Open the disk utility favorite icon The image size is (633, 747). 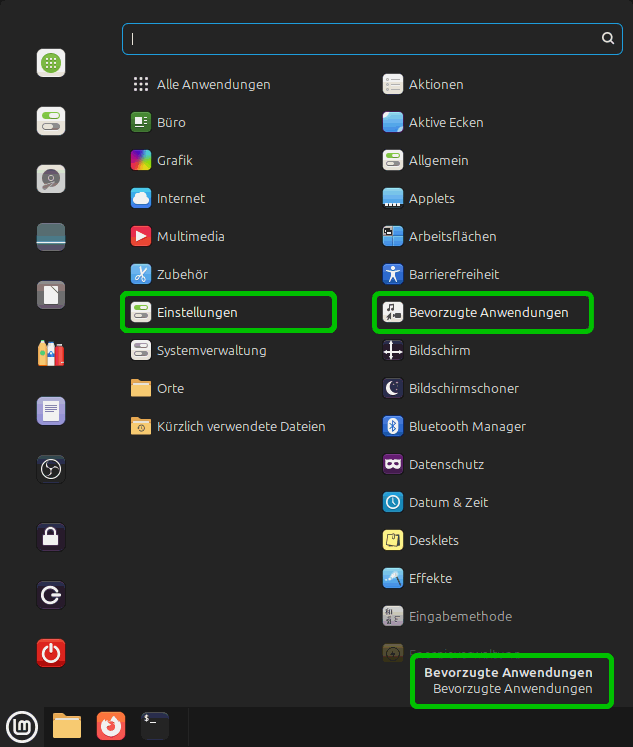point(51,179)
